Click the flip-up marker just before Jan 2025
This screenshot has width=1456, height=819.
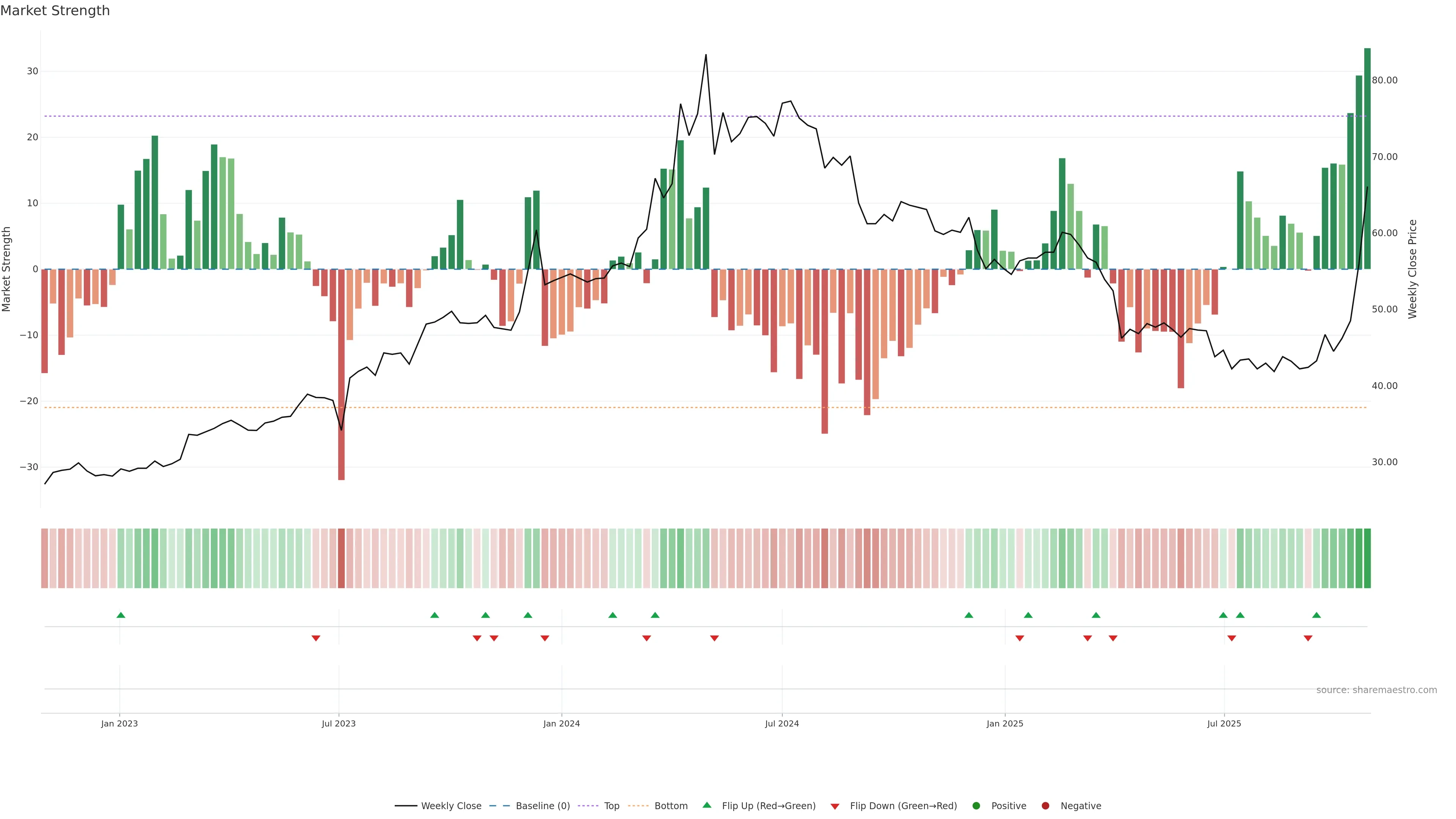(x=969, y=615)
